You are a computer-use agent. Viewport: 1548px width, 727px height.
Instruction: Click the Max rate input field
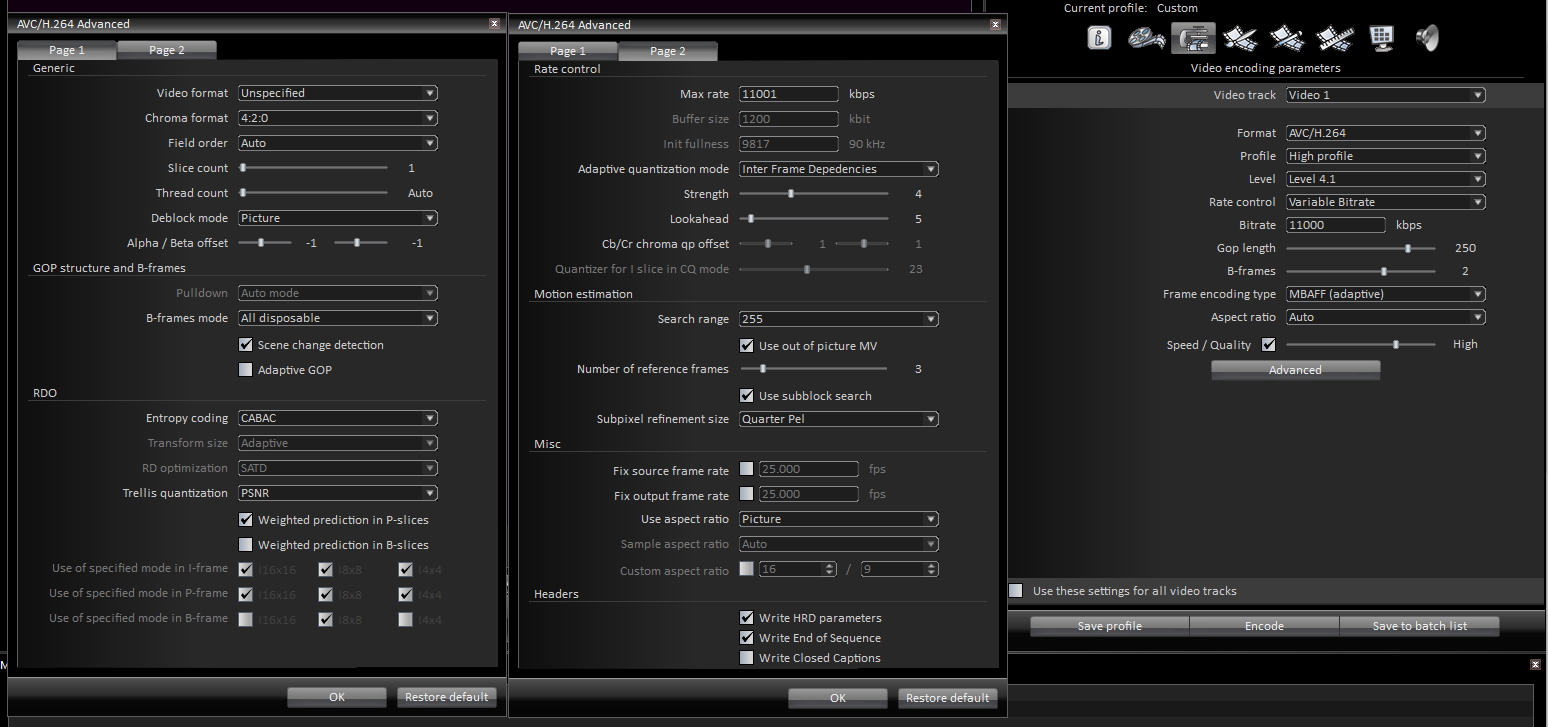click(x=789, y=94)
